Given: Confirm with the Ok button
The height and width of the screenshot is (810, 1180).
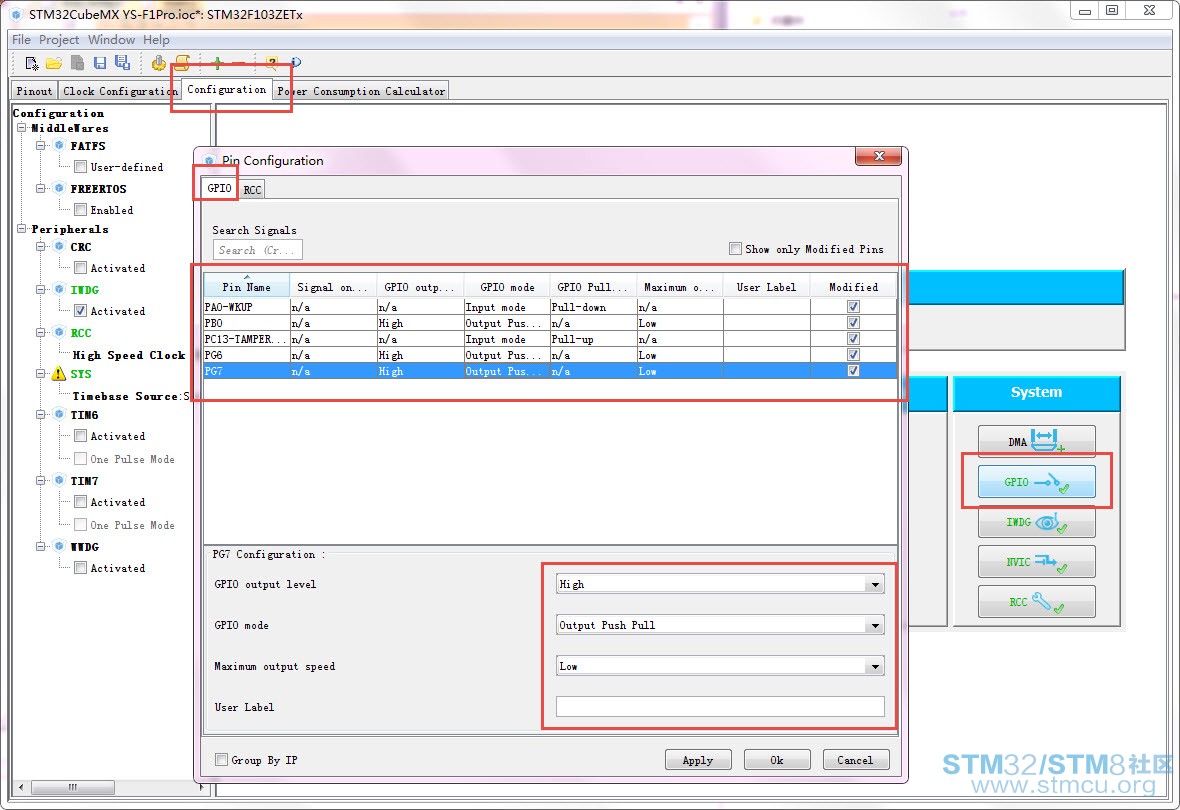Looking at the screenshot, I should [777, 760].
